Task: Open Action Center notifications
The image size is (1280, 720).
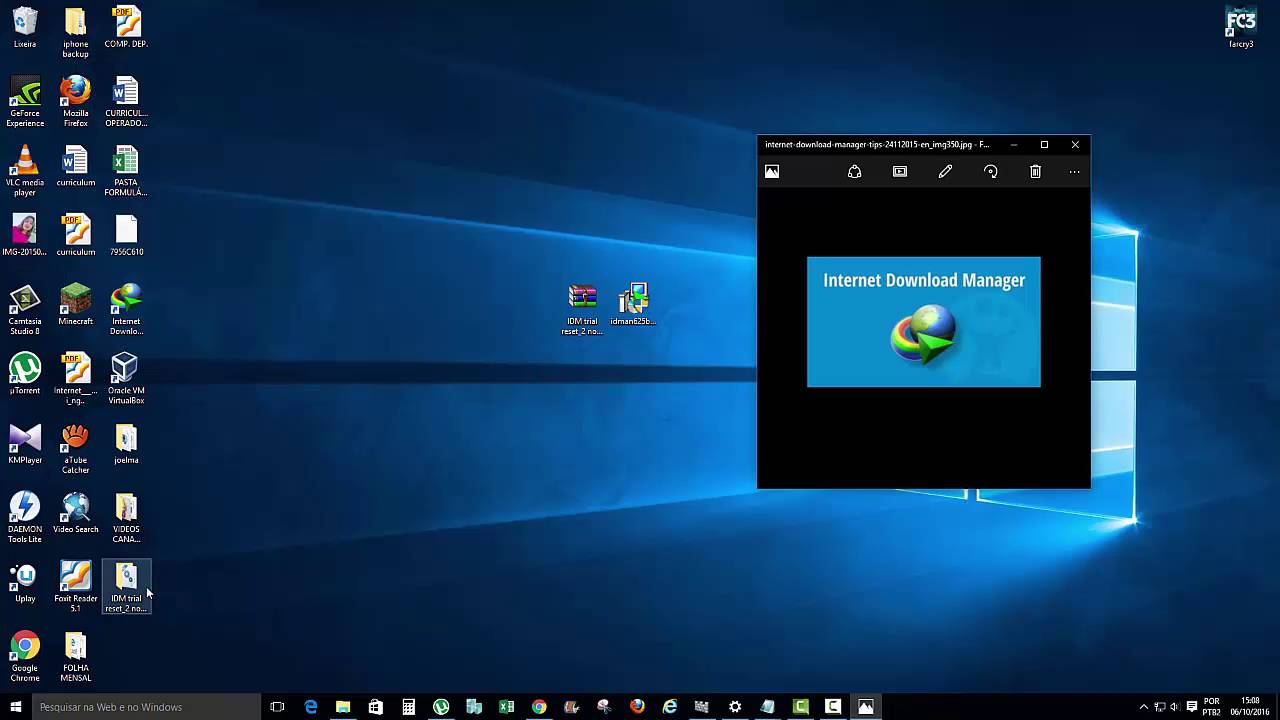Action: (x=1192, y=707)
